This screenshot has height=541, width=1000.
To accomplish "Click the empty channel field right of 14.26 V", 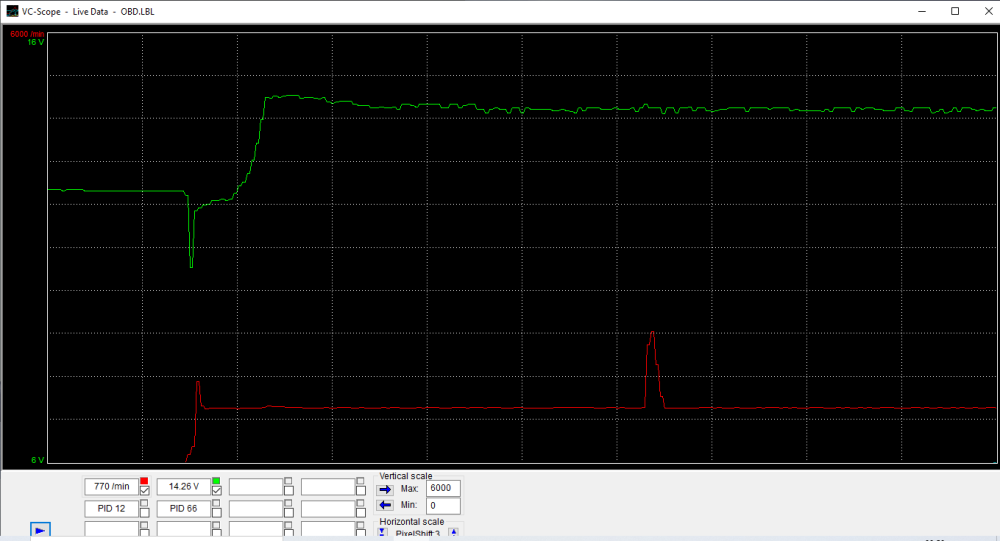I will [256, 487].
